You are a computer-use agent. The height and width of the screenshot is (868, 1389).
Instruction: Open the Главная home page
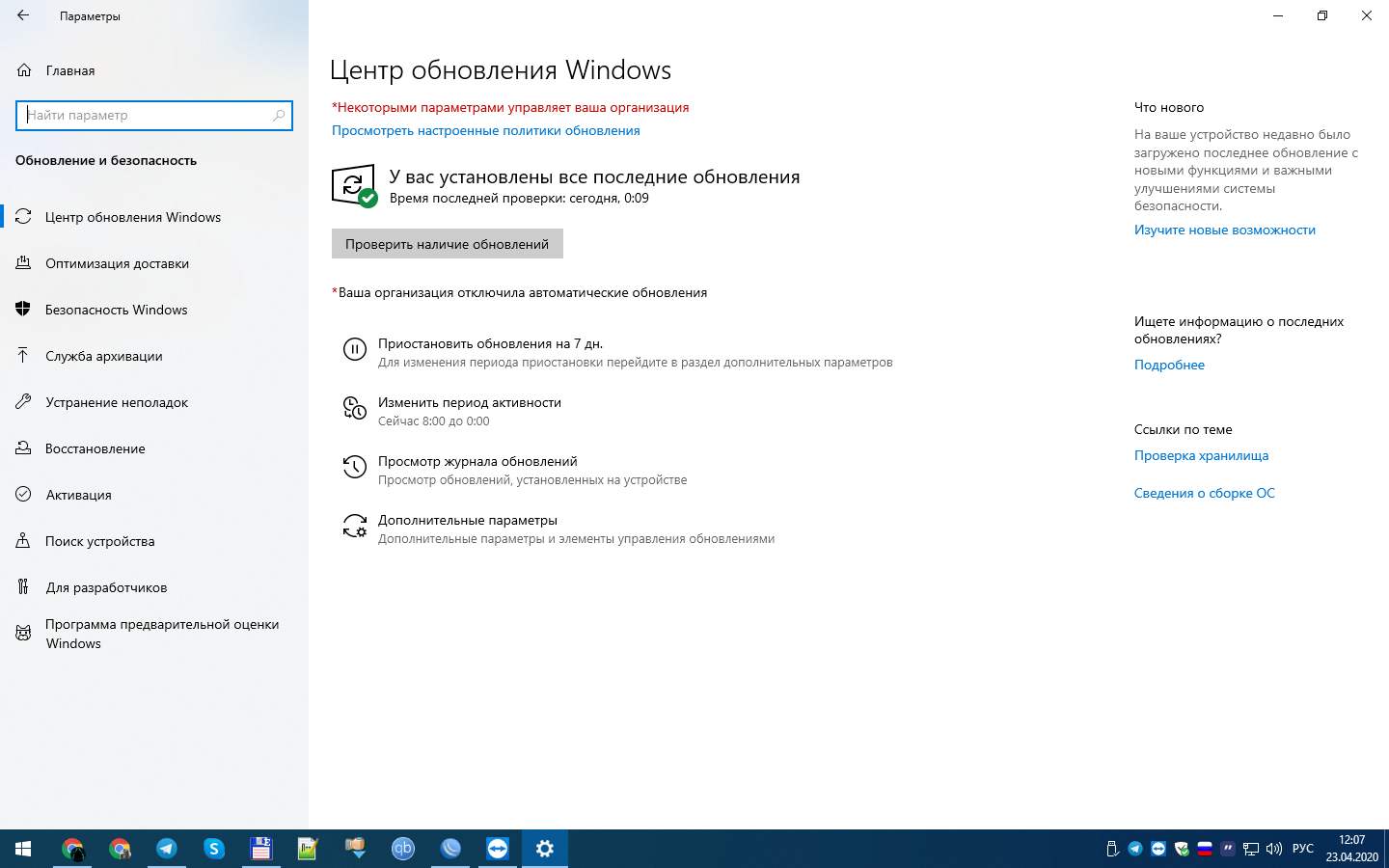click(x=154, y=70)
